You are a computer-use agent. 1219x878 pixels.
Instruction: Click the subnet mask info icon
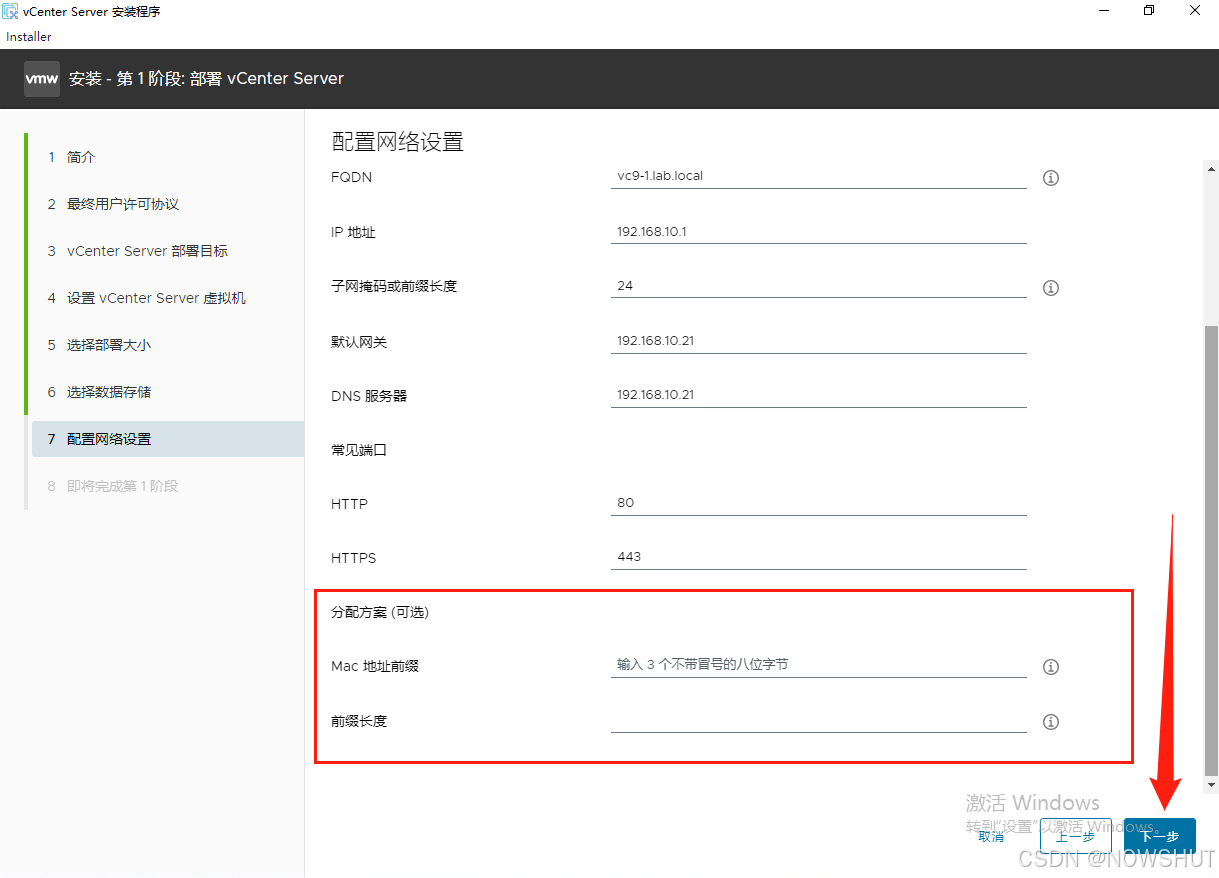tap(1051, 288)
